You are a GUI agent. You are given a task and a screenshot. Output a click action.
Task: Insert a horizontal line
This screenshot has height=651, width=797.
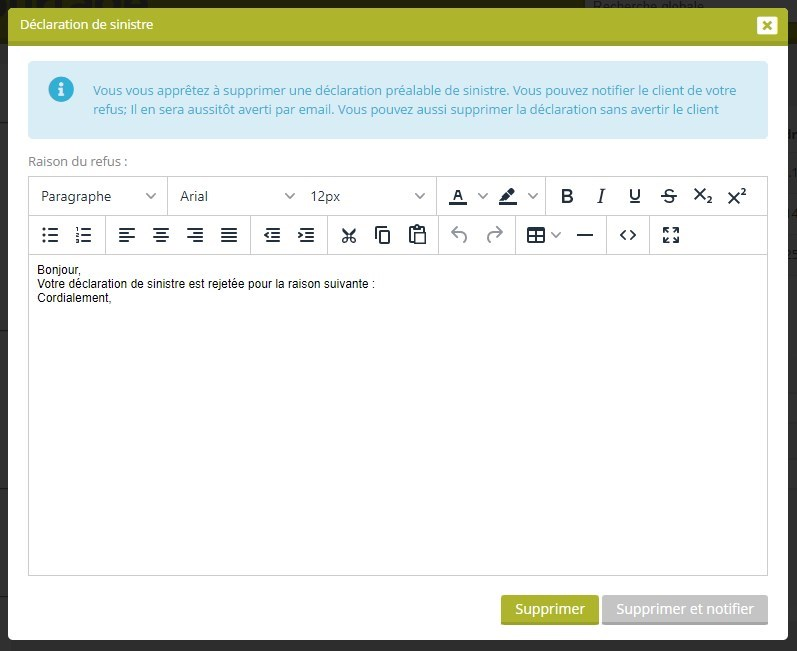585,235
